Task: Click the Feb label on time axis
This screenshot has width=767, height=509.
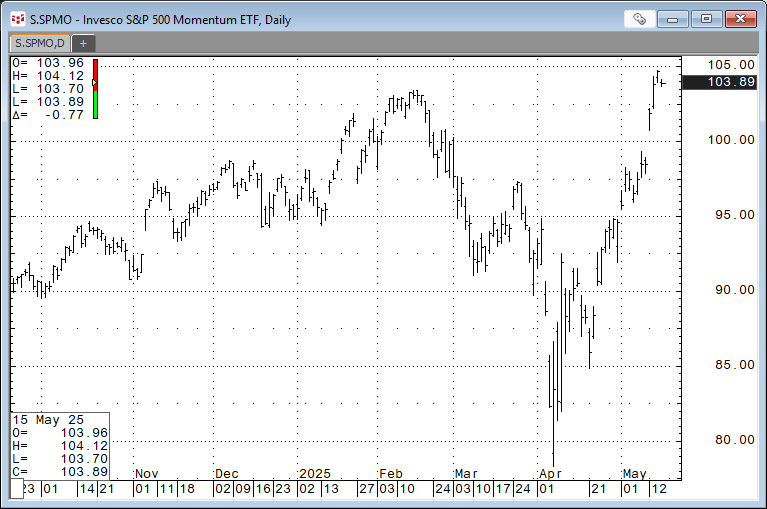Action: [x=389, y=473]
